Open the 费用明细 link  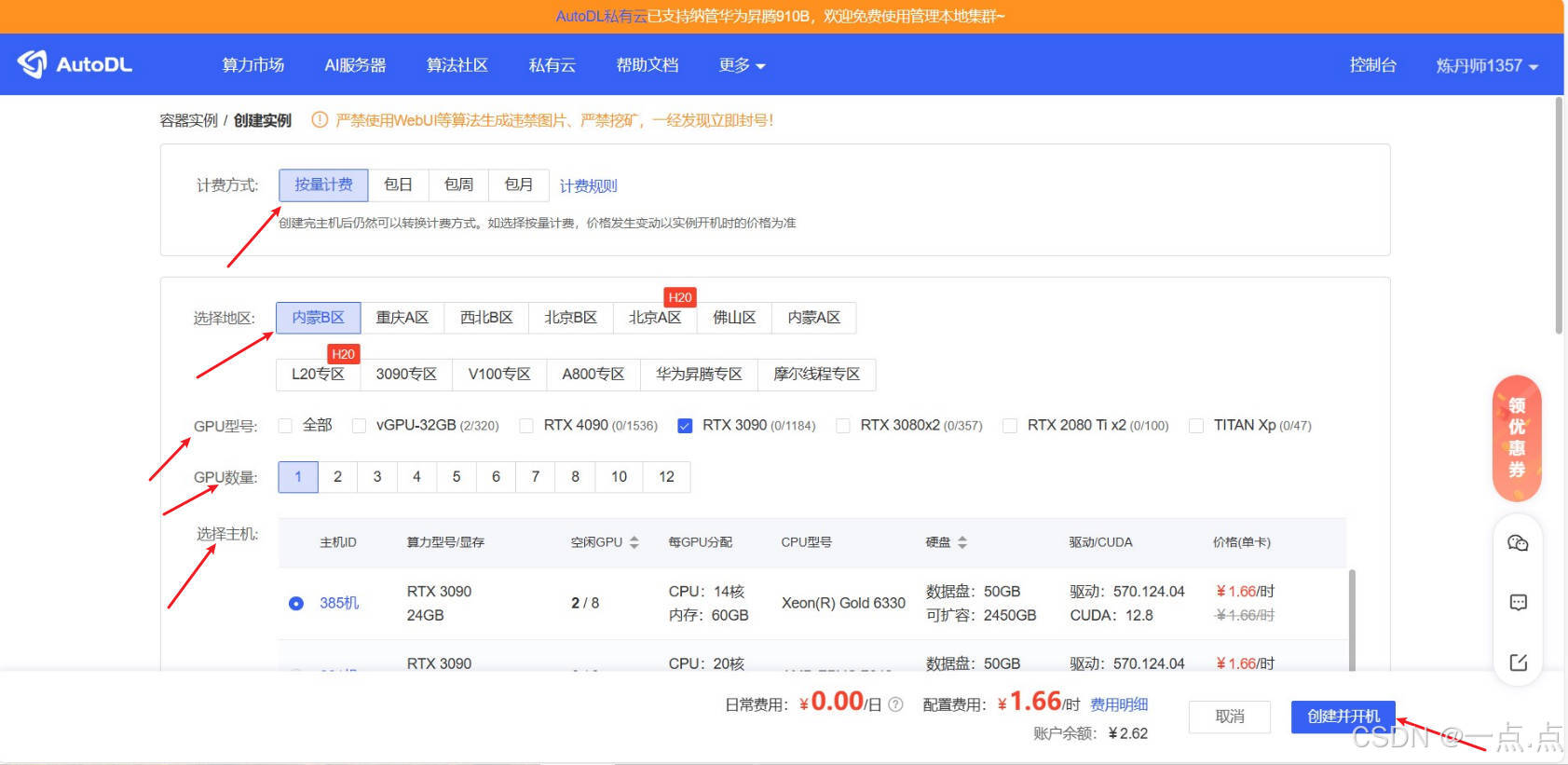(x=1119, y=704)
